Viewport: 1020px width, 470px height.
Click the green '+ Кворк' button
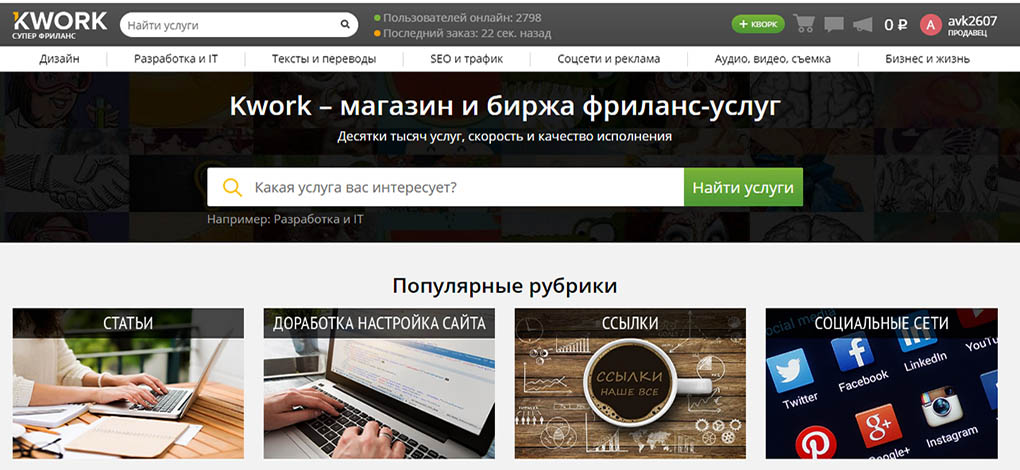click(x=758, y=24)
